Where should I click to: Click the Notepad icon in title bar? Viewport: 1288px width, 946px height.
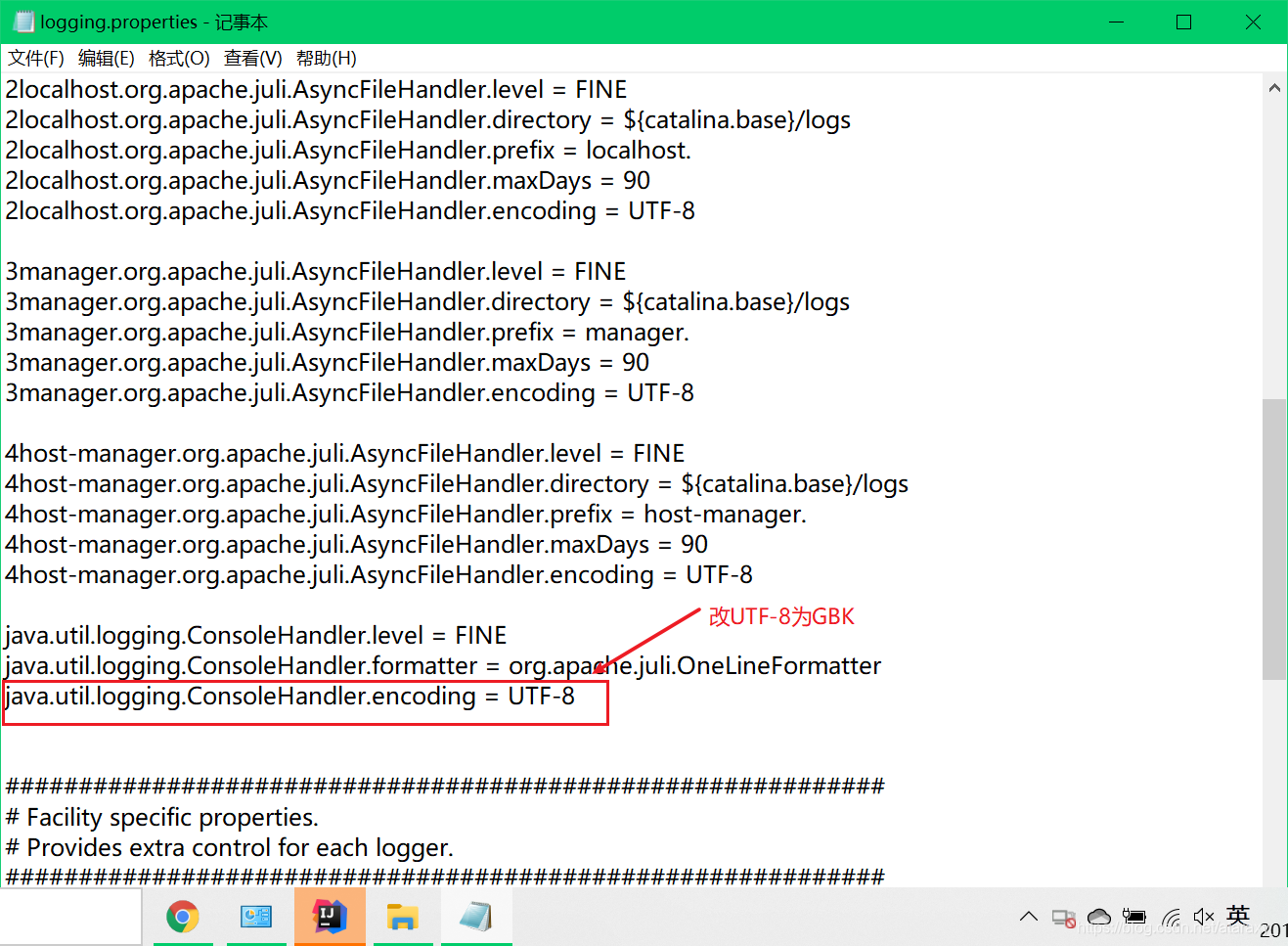tap(22, 22)
